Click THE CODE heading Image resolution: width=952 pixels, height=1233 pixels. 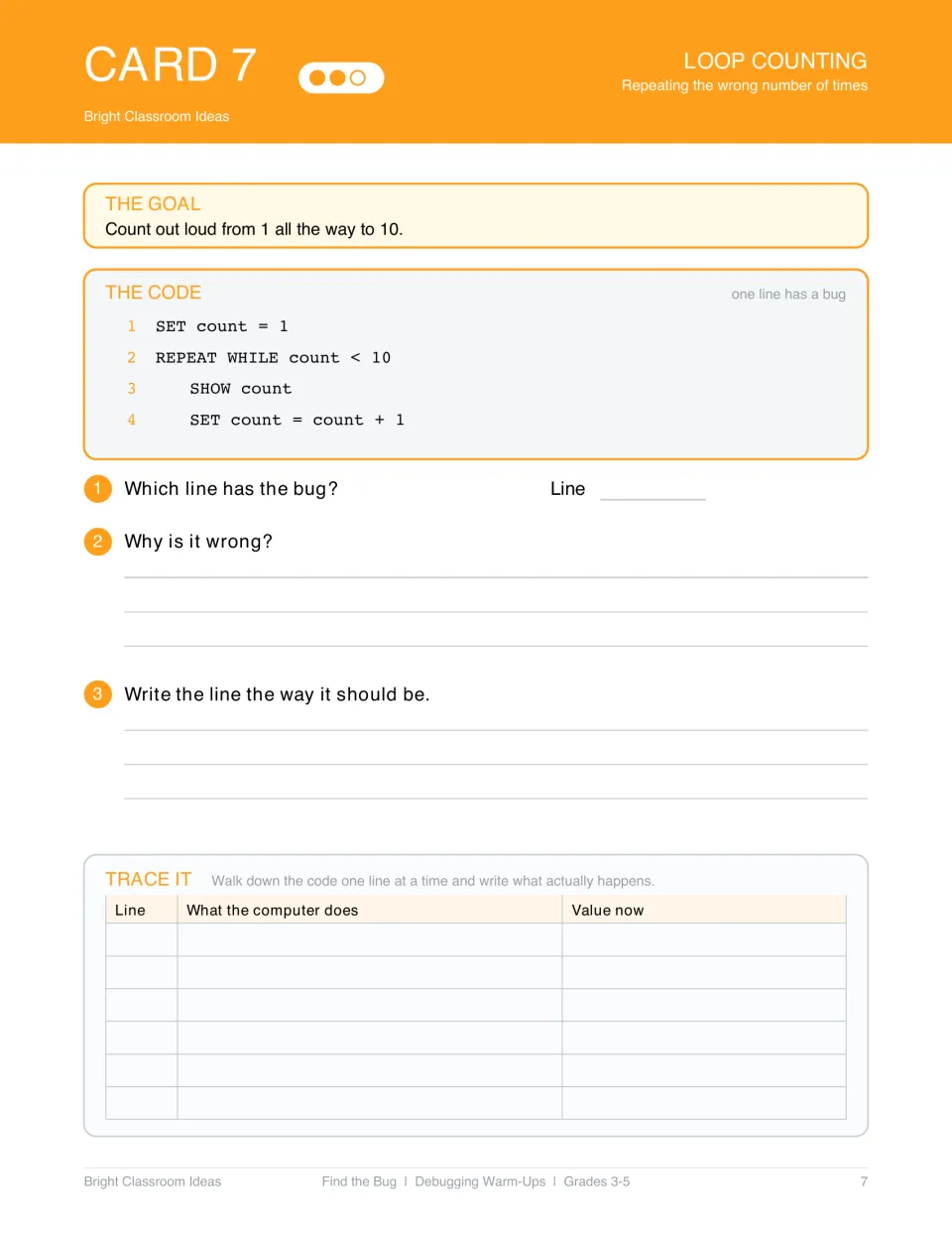coord(153,292)
